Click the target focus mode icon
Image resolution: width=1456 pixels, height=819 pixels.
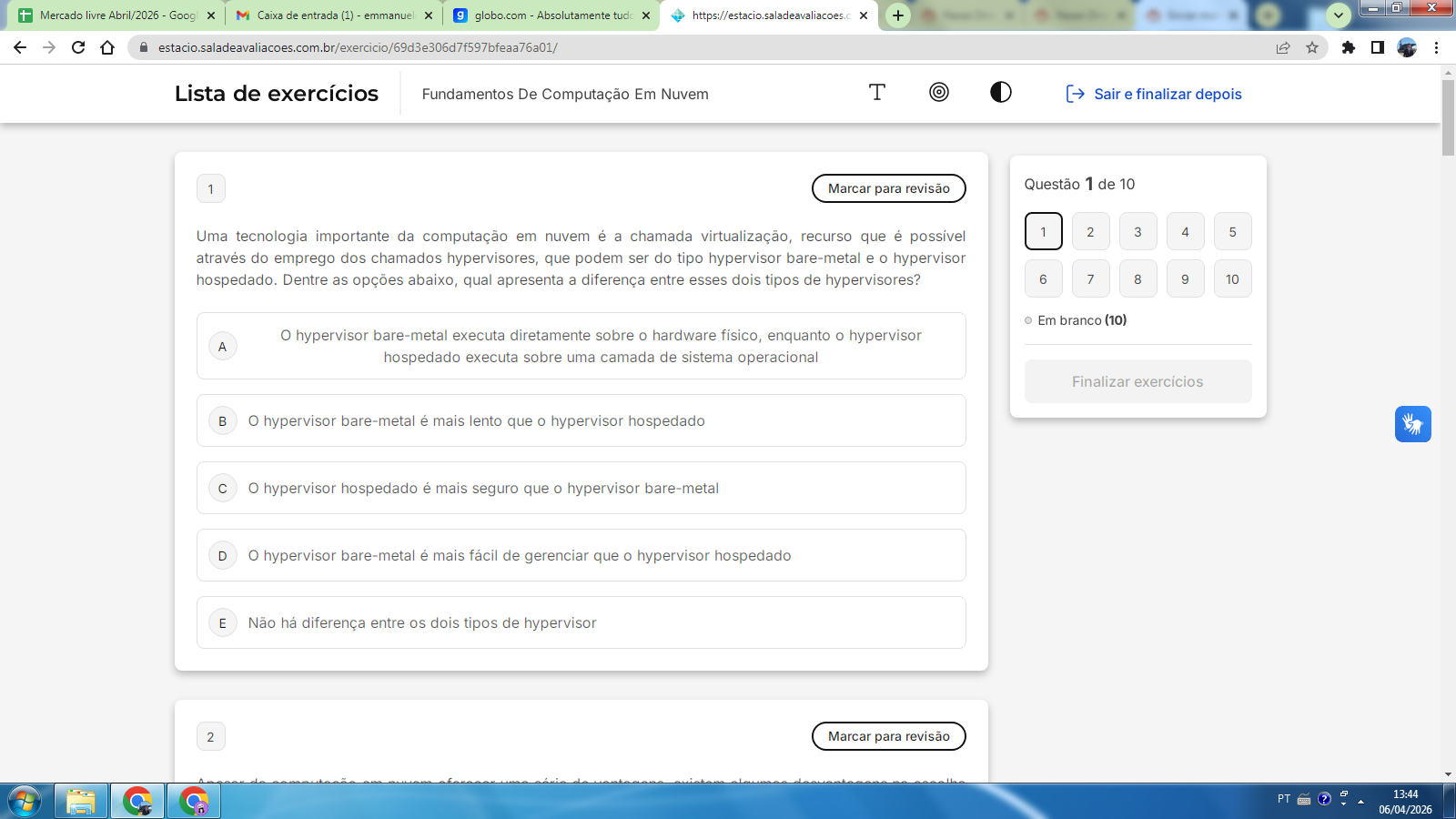[938, 92]
